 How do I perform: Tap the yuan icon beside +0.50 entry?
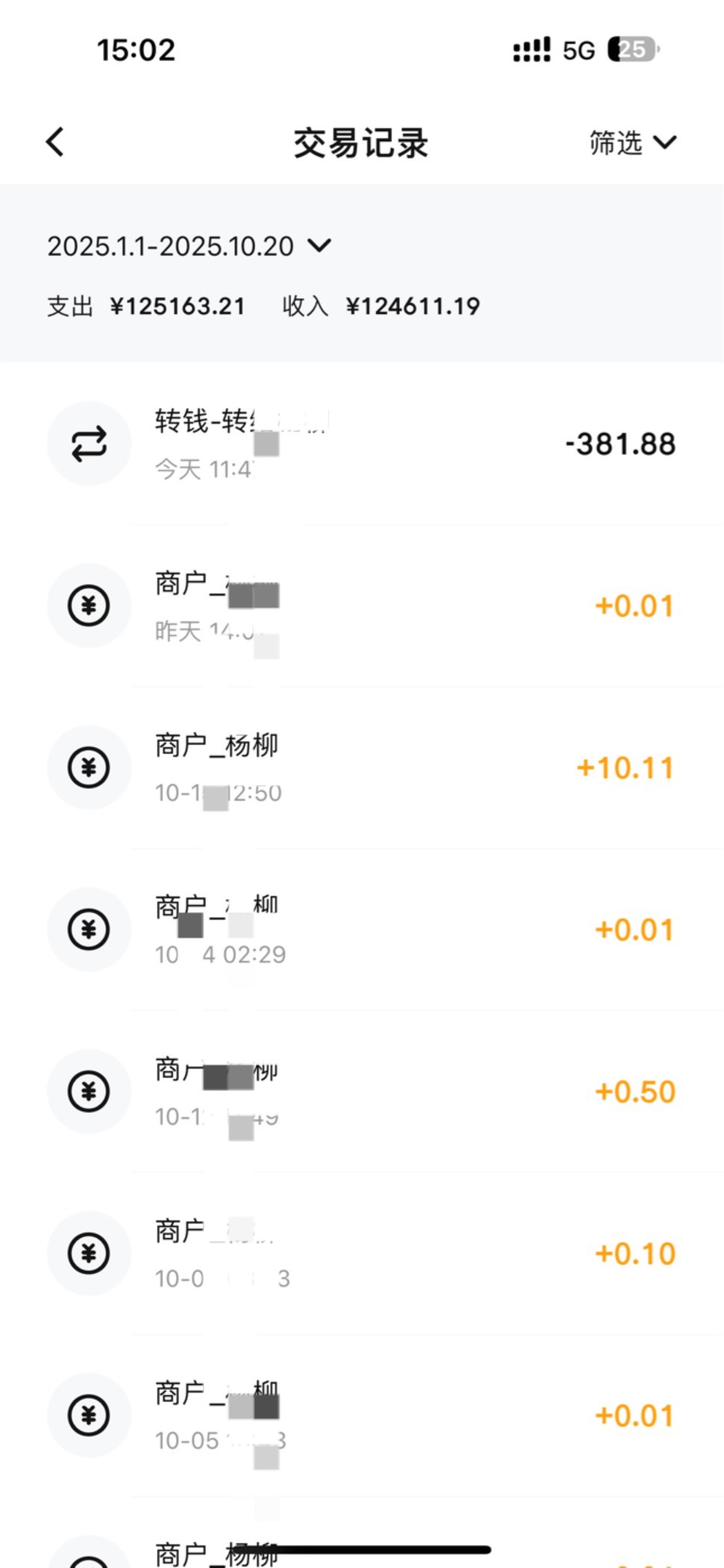89,1092
